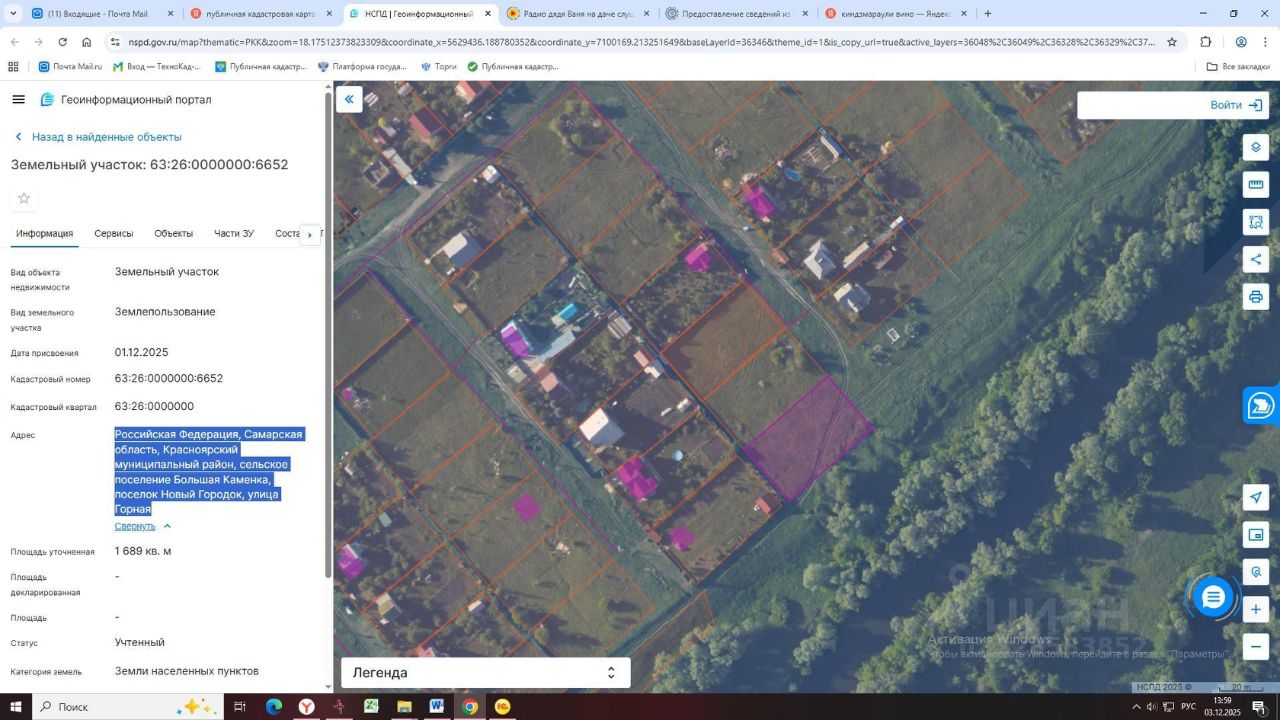Open the Почта Mail.ru bookmark
Image resolution: width=1280 pixels, height=720 pixels.
click(x=70, y=66)
